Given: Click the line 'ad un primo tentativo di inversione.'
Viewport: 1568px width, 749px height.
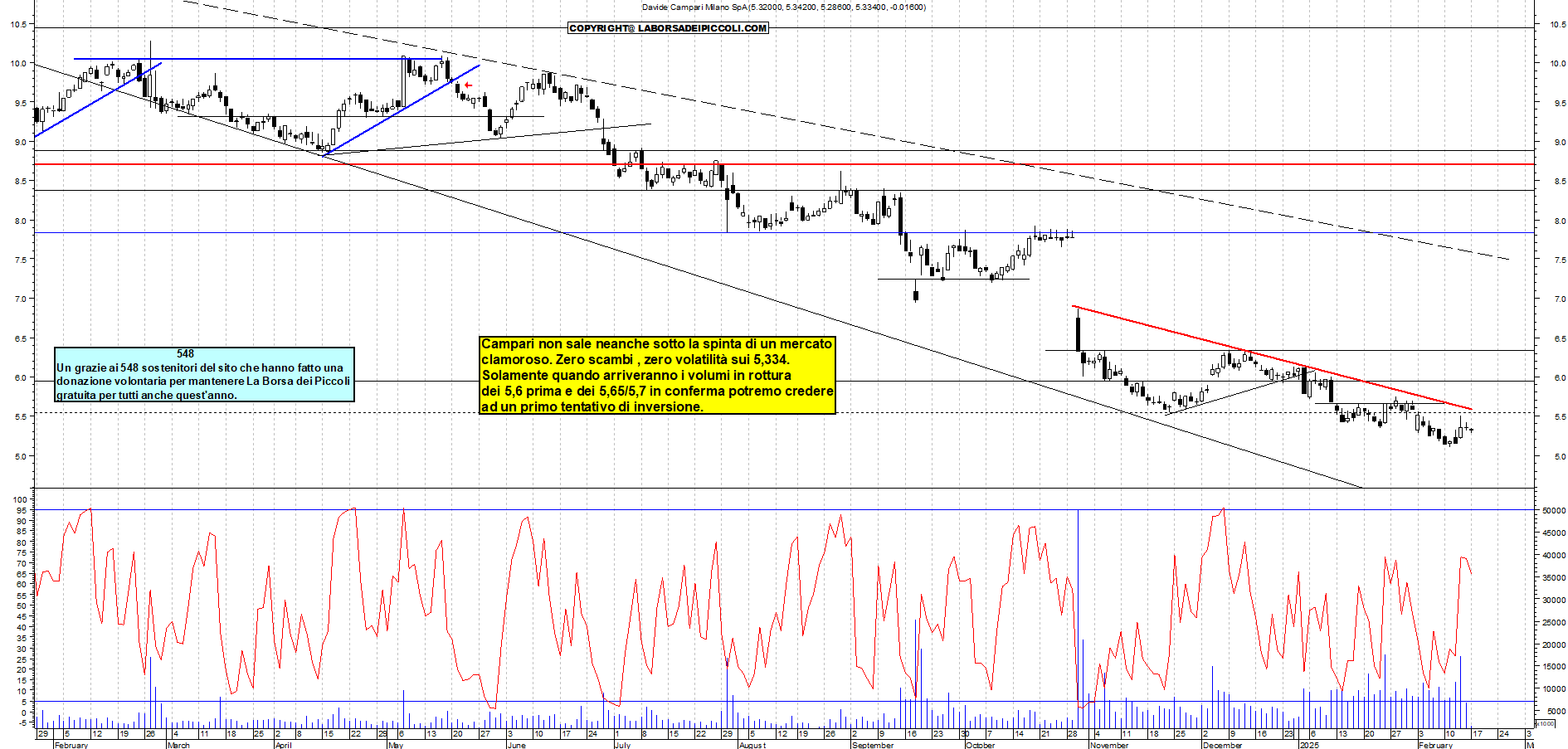Looking at the screenshot, I should [x=592, y=406].
